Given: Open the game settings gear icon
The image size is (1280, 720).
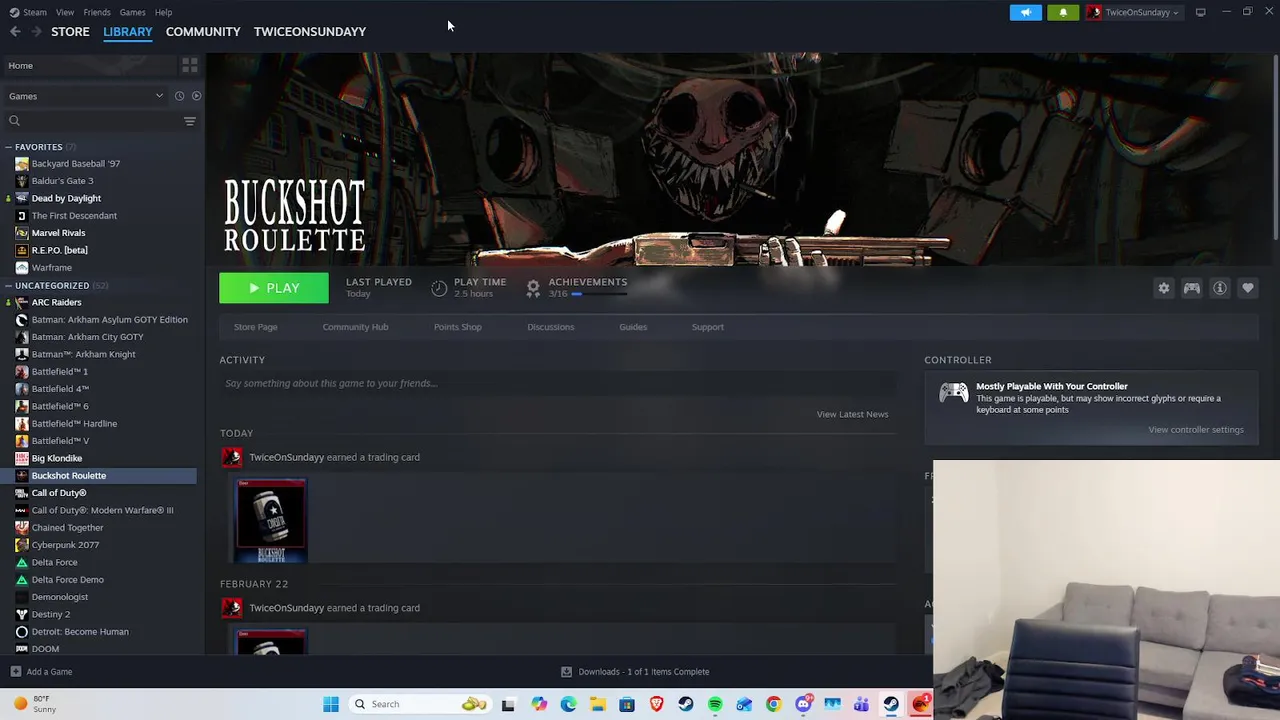Looking at the screenshot, I should pos(1164,288).
